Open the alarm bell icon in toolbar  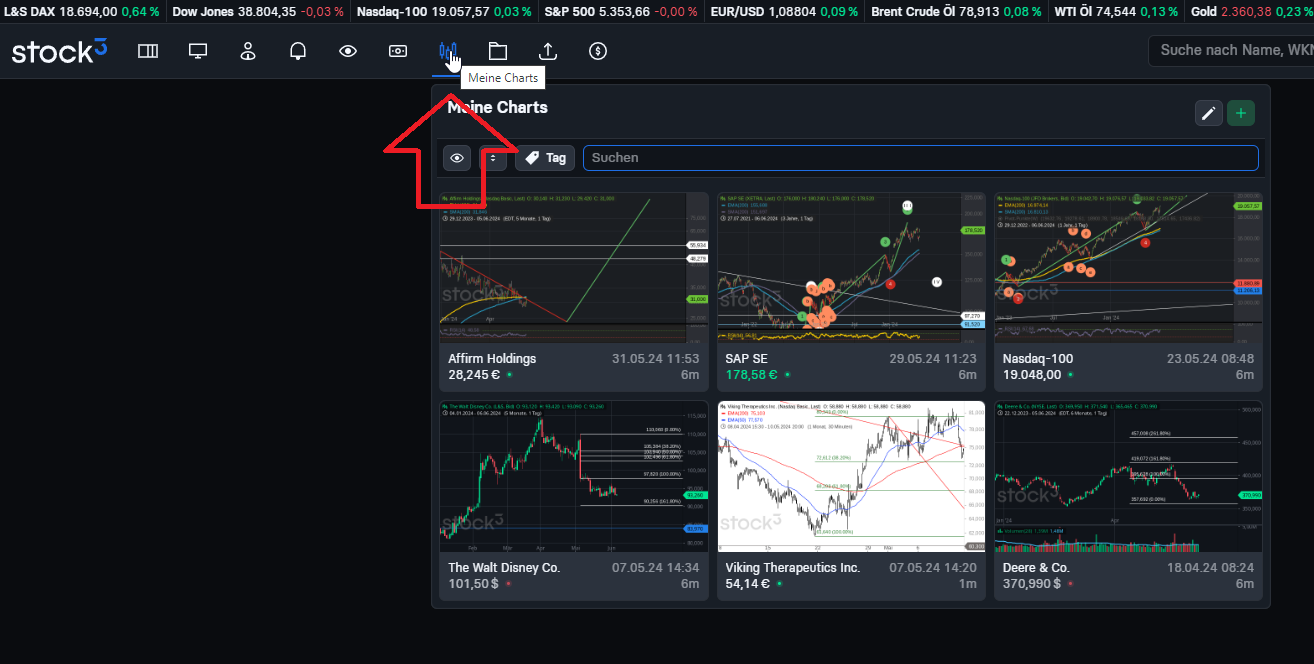coord(298,51)
